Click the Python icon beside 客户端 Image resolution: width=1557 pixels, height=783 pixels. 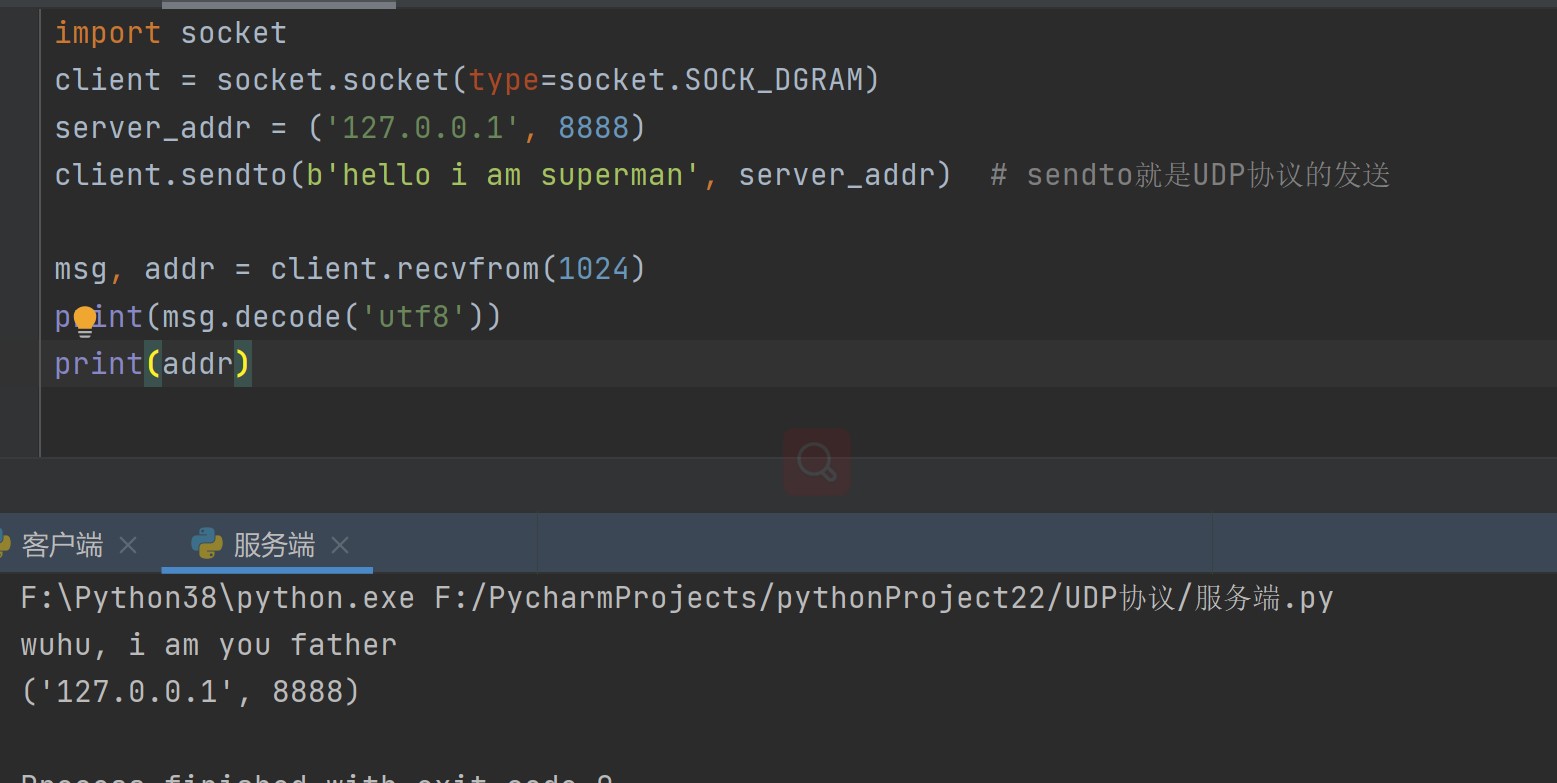(5, 544)
